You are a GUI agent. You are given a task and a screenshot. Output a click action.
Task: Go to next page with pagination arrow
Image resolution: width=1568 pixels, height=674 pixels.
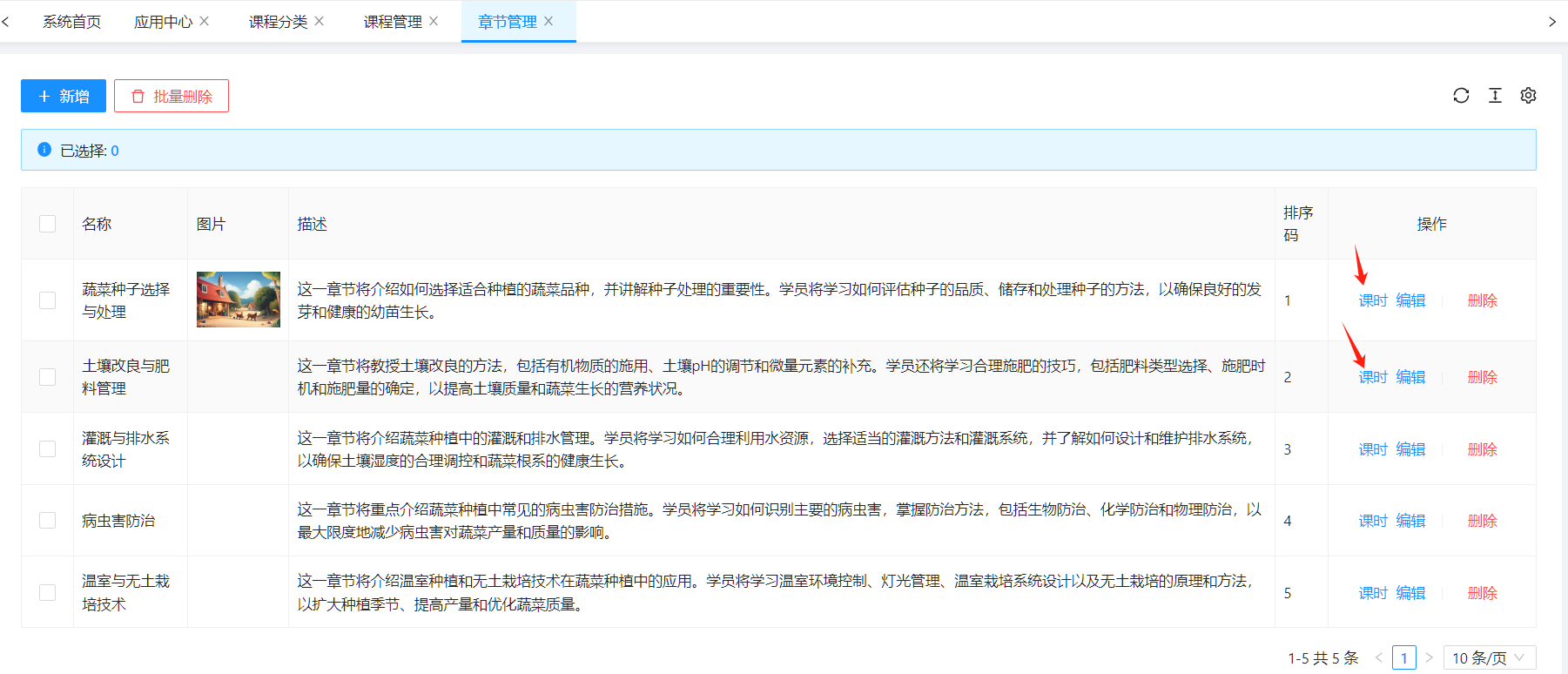pyautogui.click(x=1429, y=657)
